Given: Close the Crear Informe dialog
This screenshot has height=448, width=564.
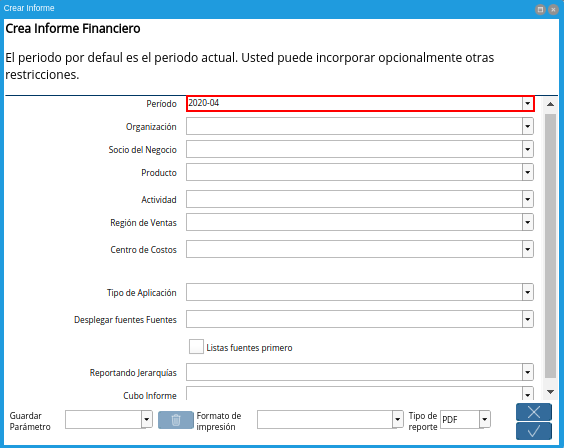Looking at the screenshot, I should (x=553, y=9).
